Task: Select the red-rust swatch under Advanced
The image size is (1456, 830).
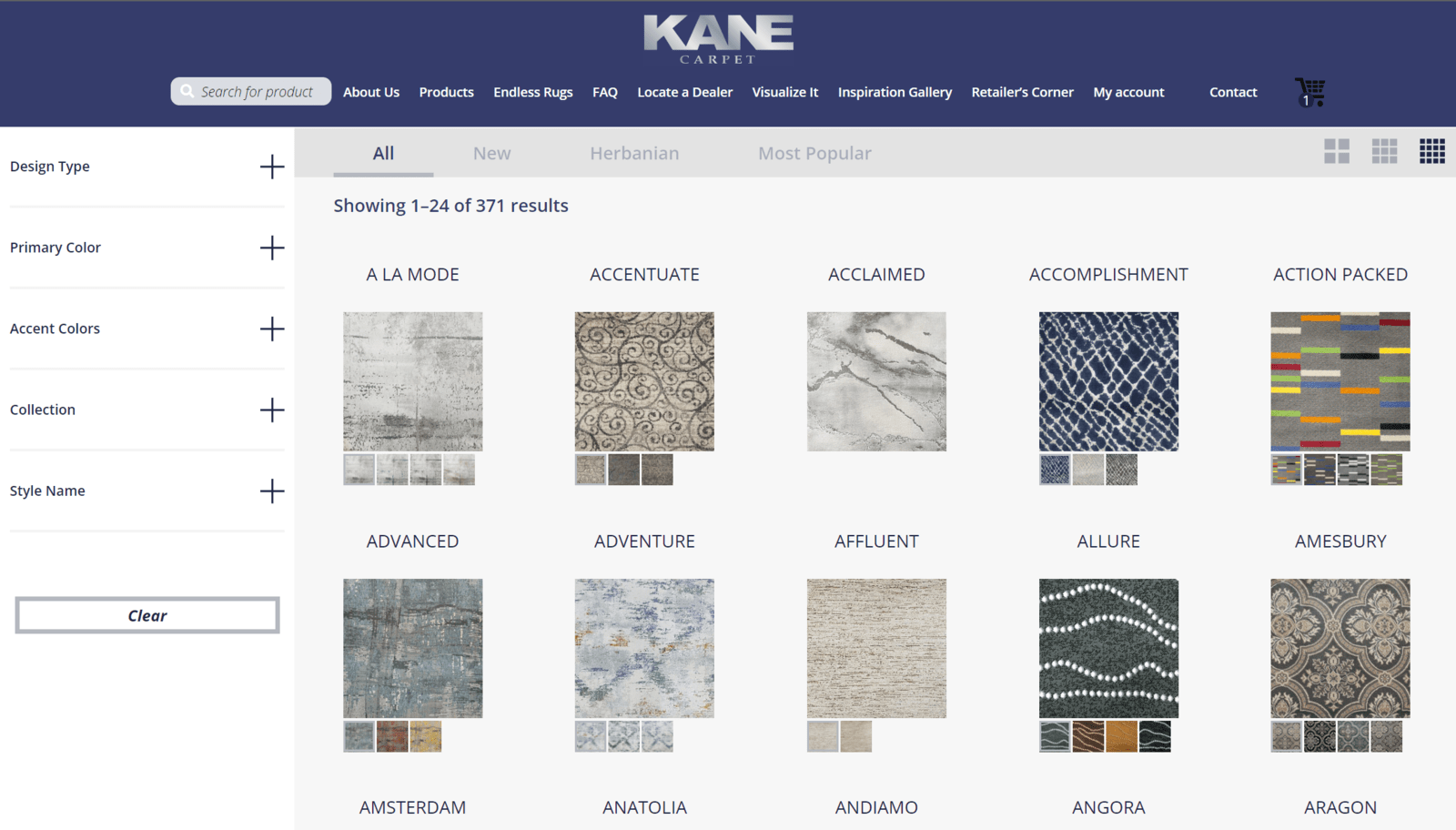Action: point(392,736)
